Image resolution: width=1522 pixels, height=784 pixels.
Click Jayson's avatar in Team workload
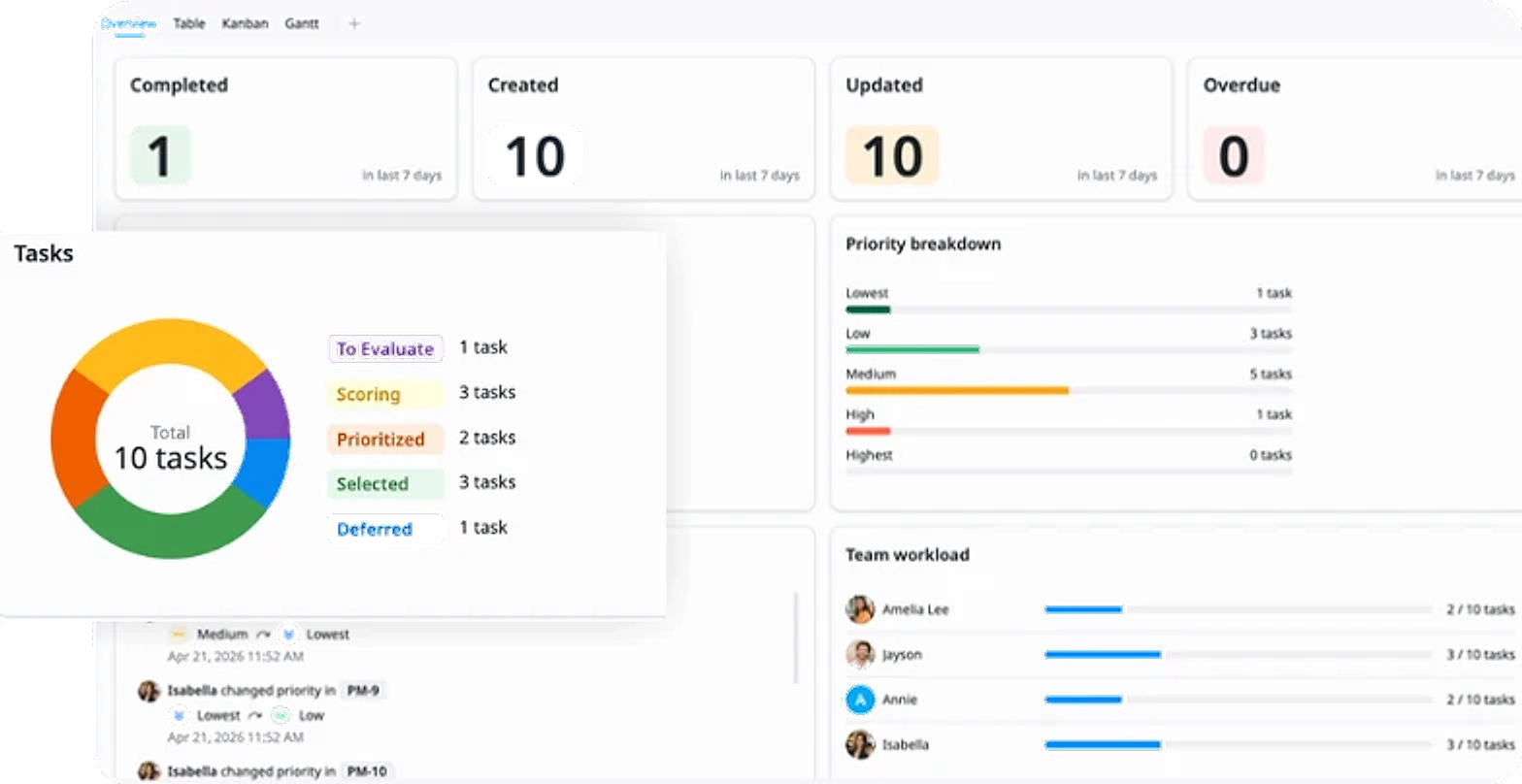(x=860, y=654)
